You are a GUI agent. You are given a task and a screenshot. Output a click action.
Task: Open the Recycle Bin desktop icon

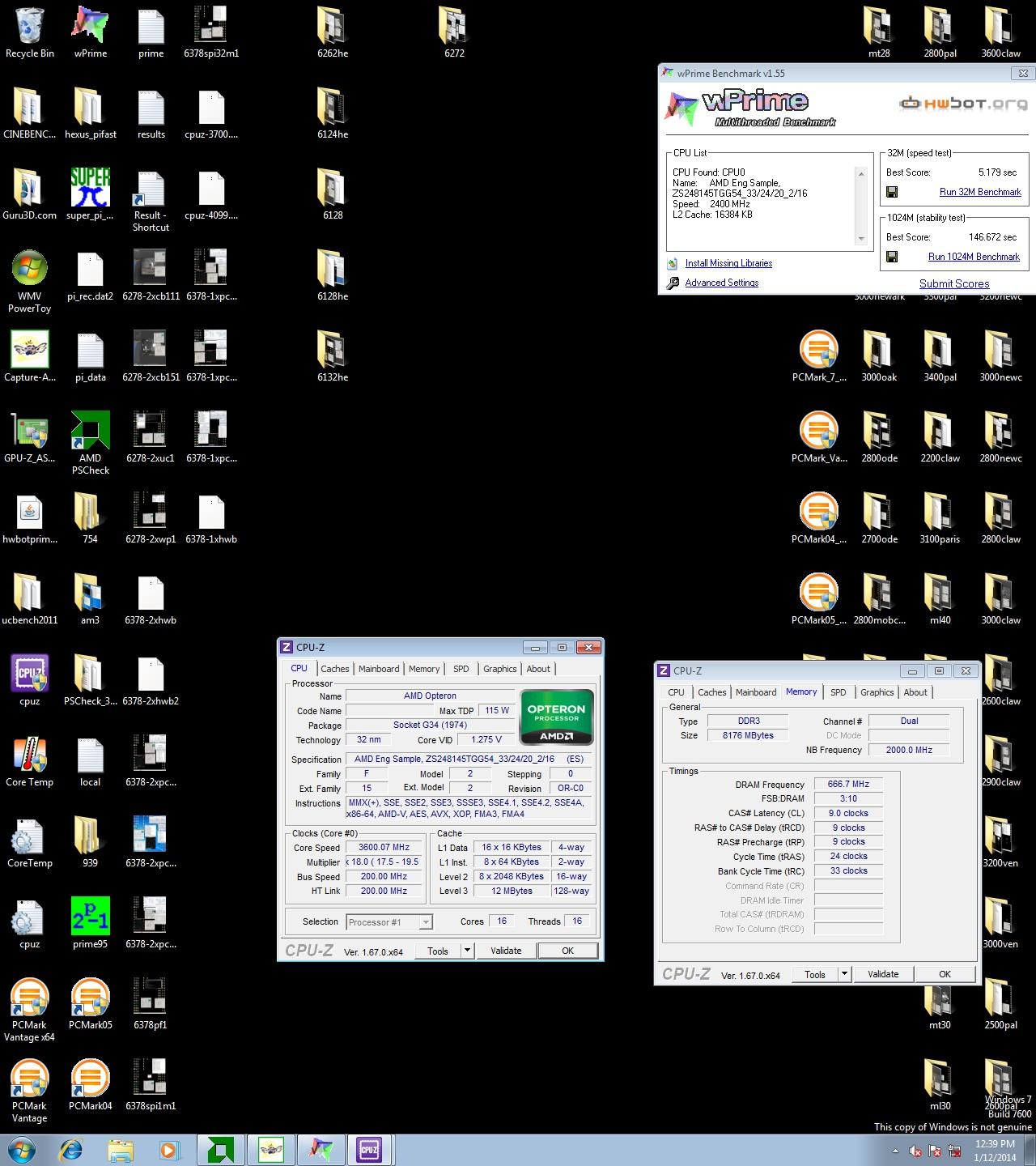coord(29,32)
